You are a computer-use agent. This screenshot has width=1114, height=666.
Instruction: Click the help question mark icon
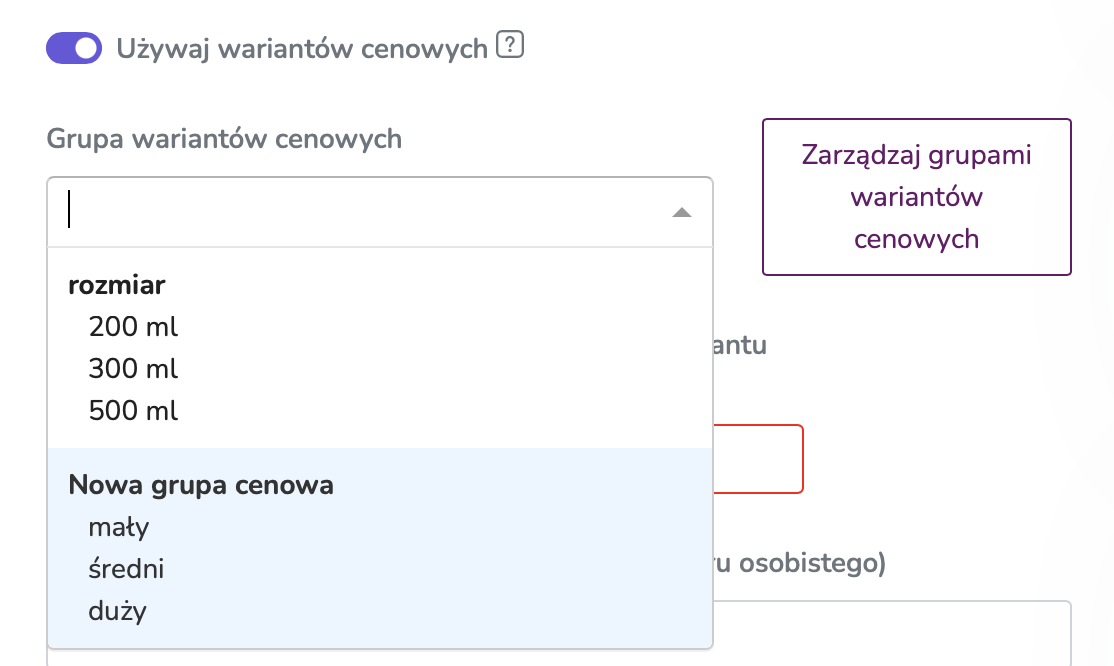(509, 45)
